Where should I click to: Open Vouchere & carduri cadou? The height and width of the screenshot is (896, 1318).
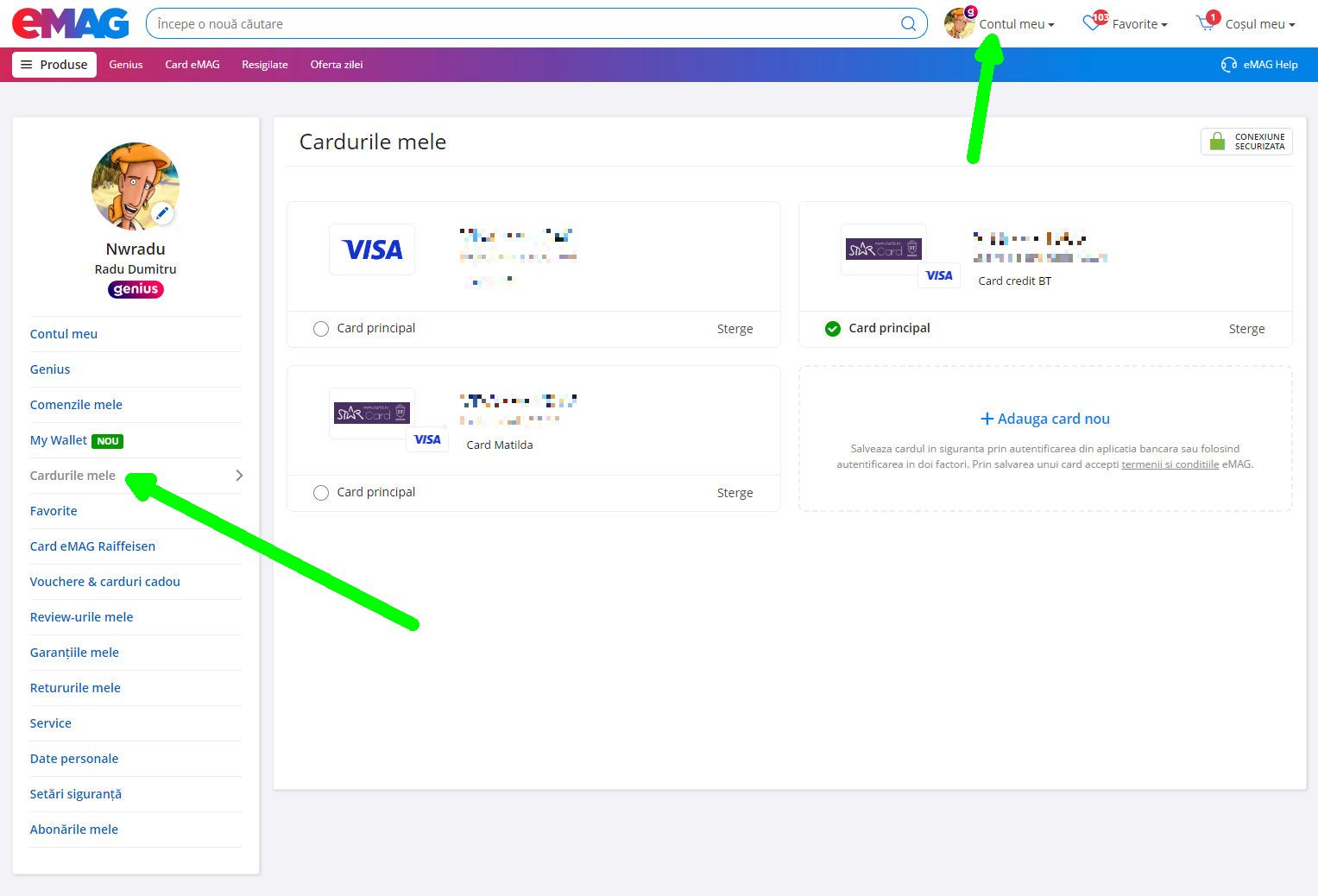(105, 582)
